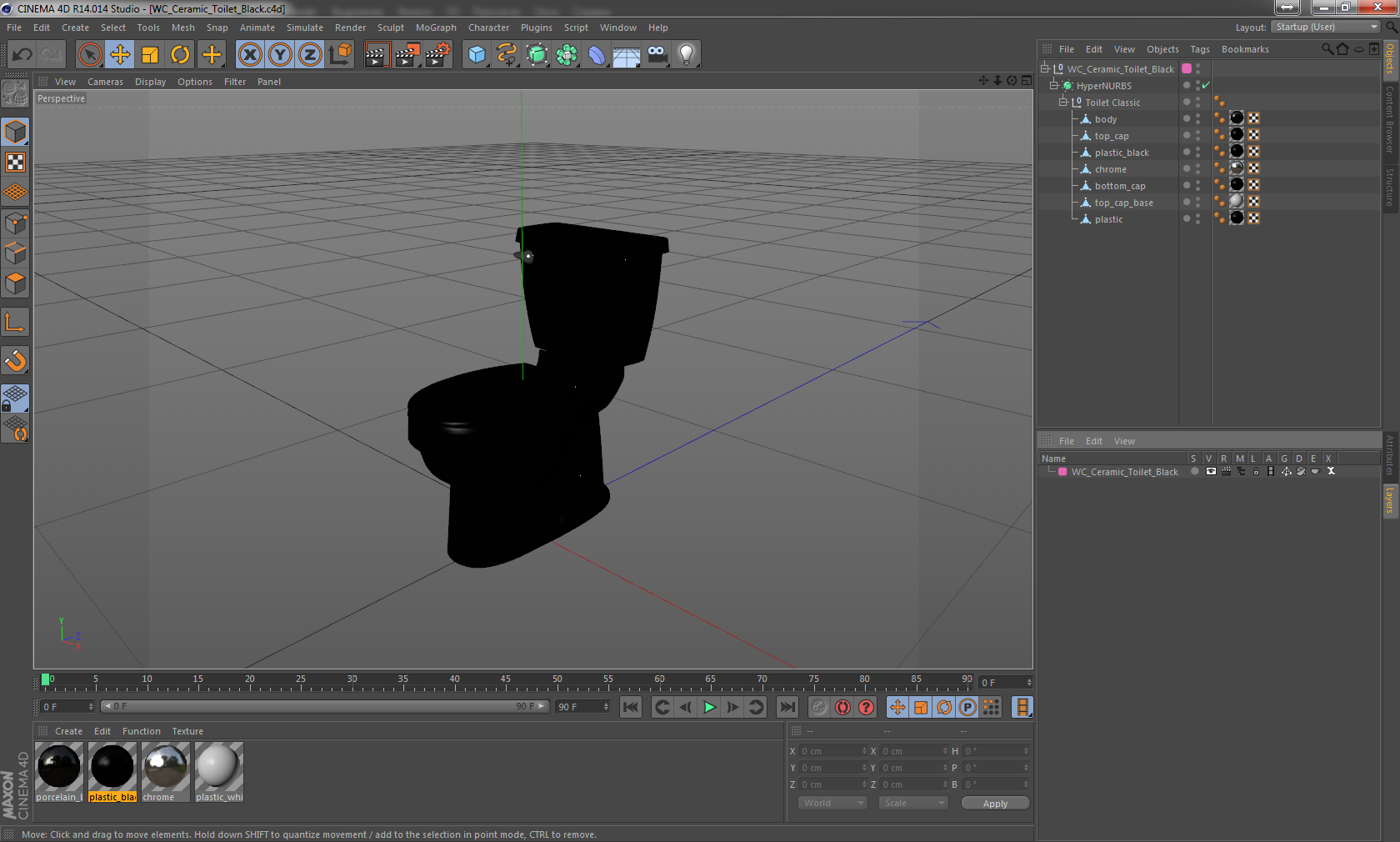Viewport: 1400px width, 842px height.
Task: Go to start of animation
Action: click(631, 707)
